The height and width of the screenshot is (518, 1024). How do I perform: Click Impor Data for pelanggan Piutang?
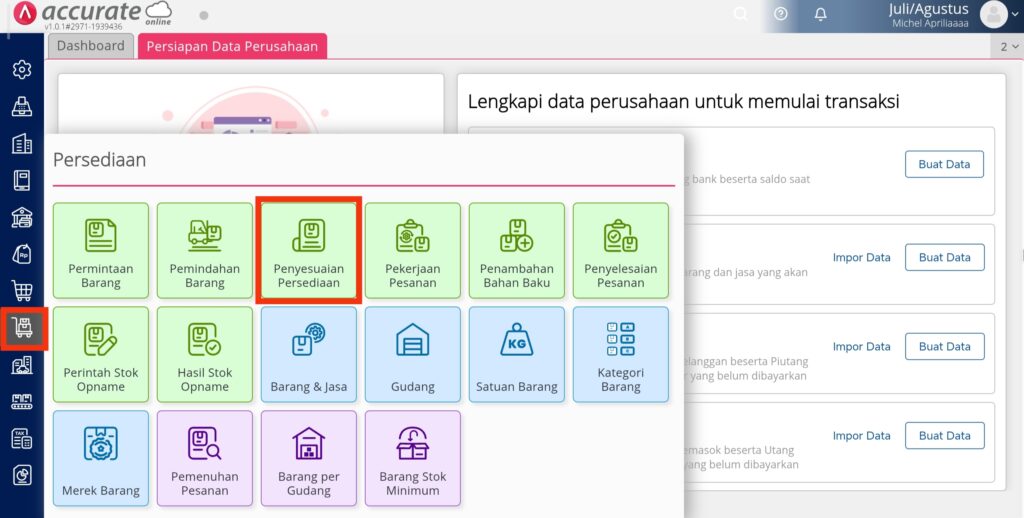pos(861,346)
